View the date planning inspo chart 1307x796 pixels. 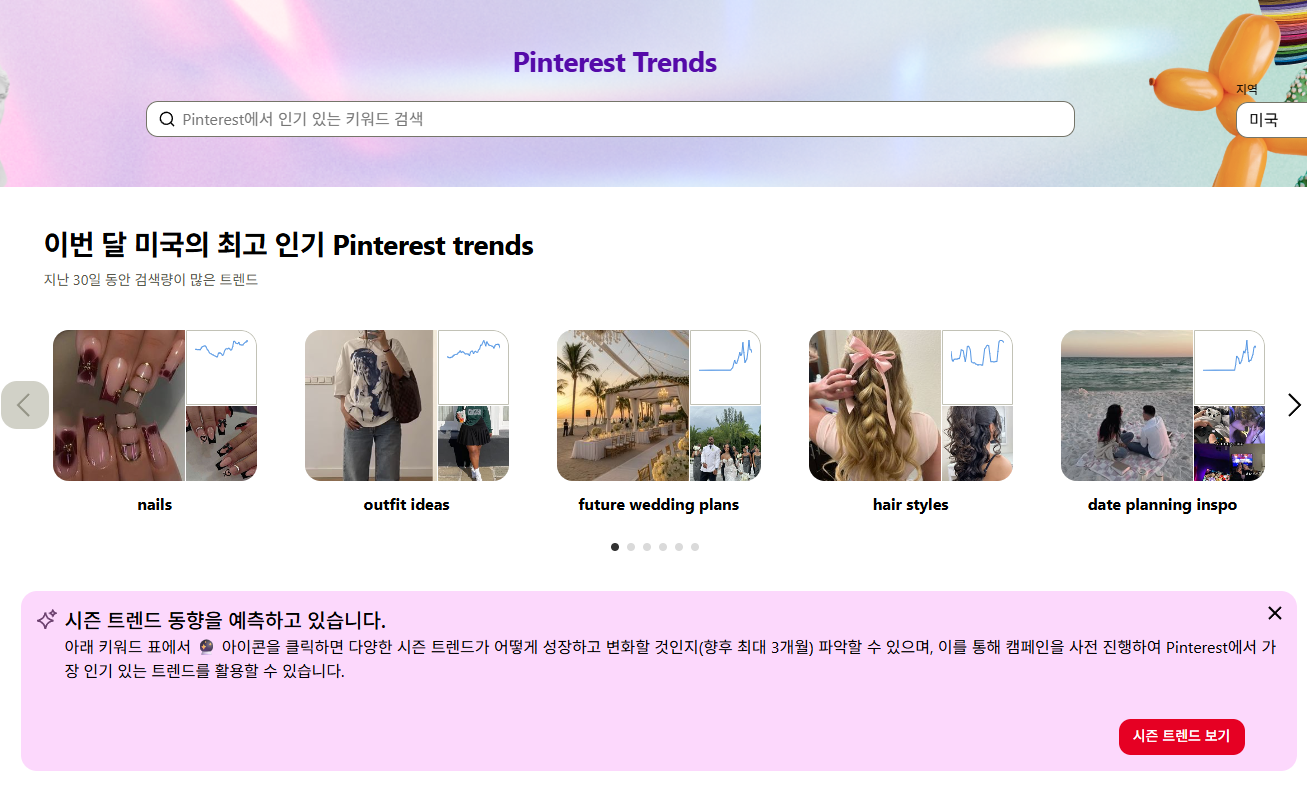(x=1230, y=367)
